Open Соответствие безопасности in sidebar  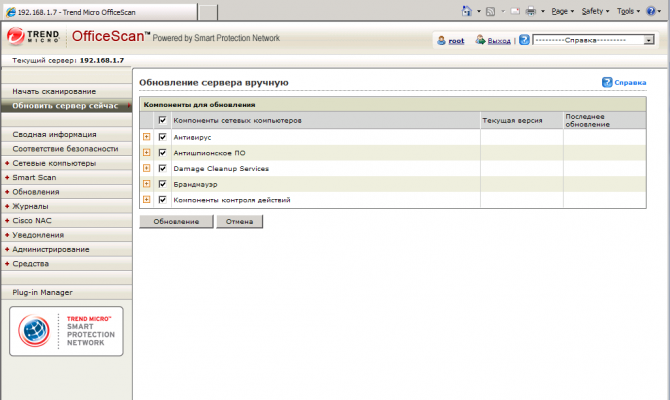(66, 149)
